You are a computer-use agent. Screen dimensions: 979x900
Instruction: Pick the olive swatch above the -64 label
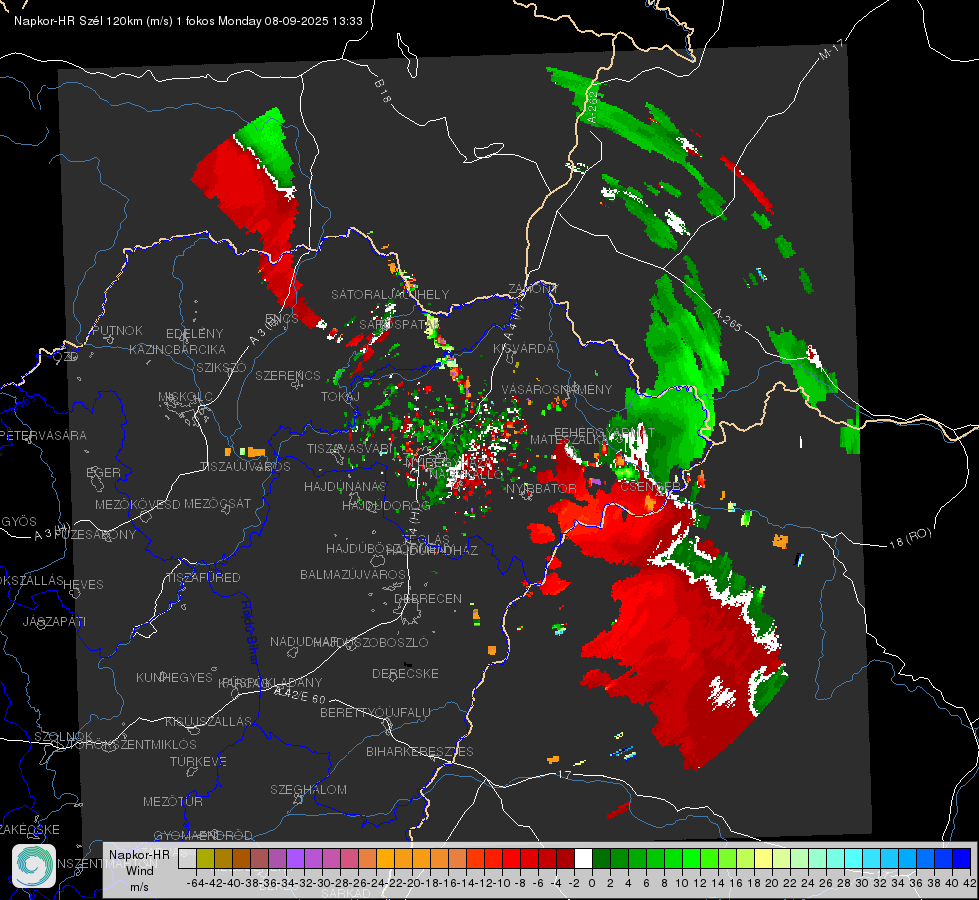(205, 858)
